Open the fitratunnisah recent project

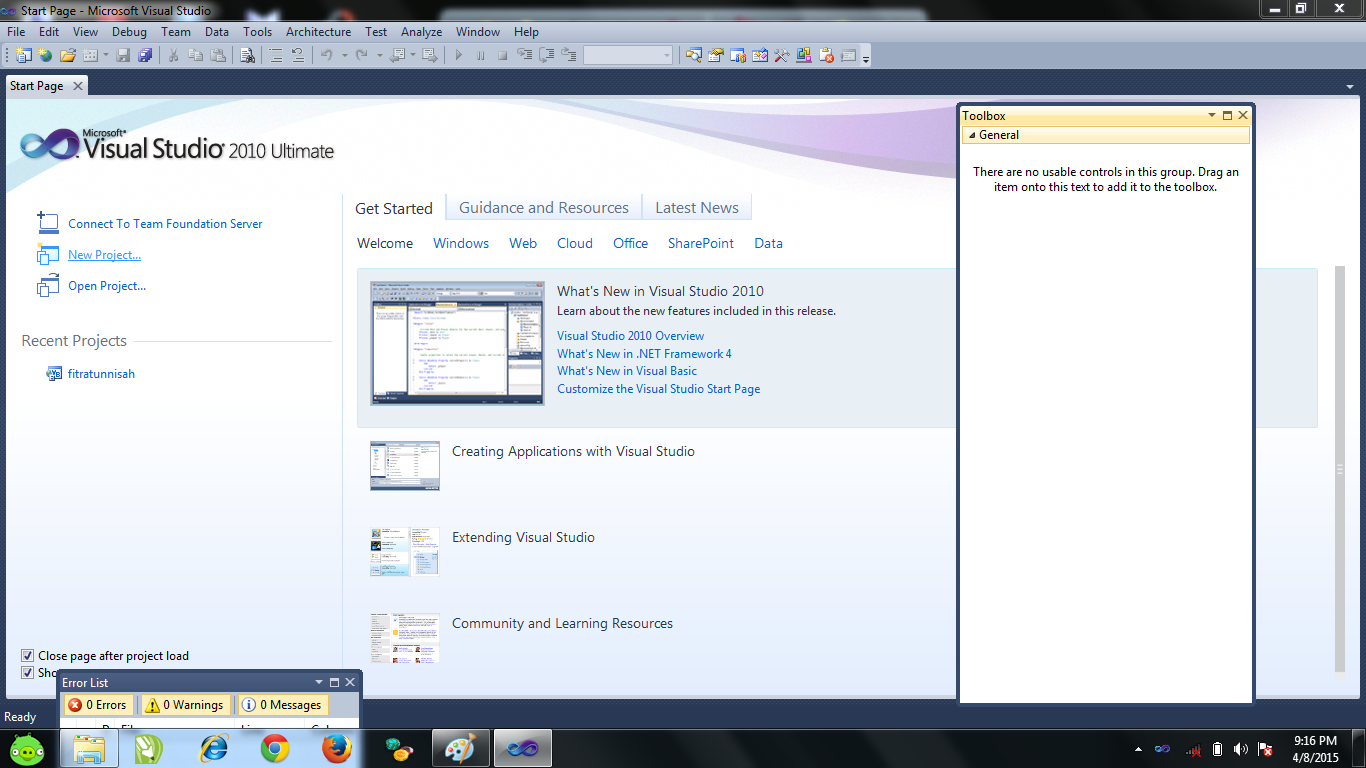(100, 373)
